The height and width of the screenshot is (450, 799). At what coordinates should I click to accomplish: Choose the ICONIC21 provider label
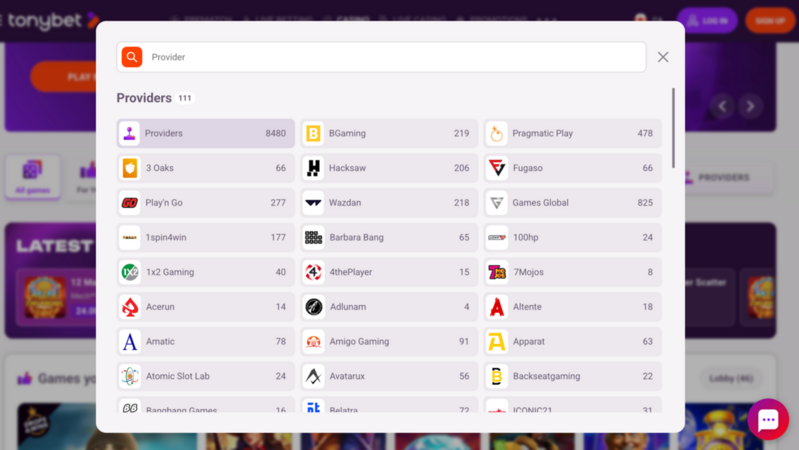[532, 409]
